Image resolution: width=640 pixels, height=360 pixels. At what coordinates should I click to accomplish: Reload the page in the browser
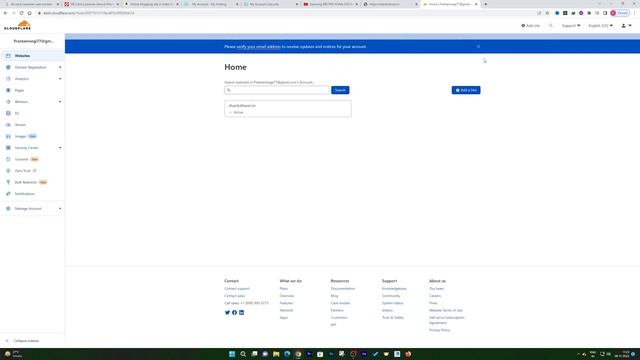tap(21, 13)
